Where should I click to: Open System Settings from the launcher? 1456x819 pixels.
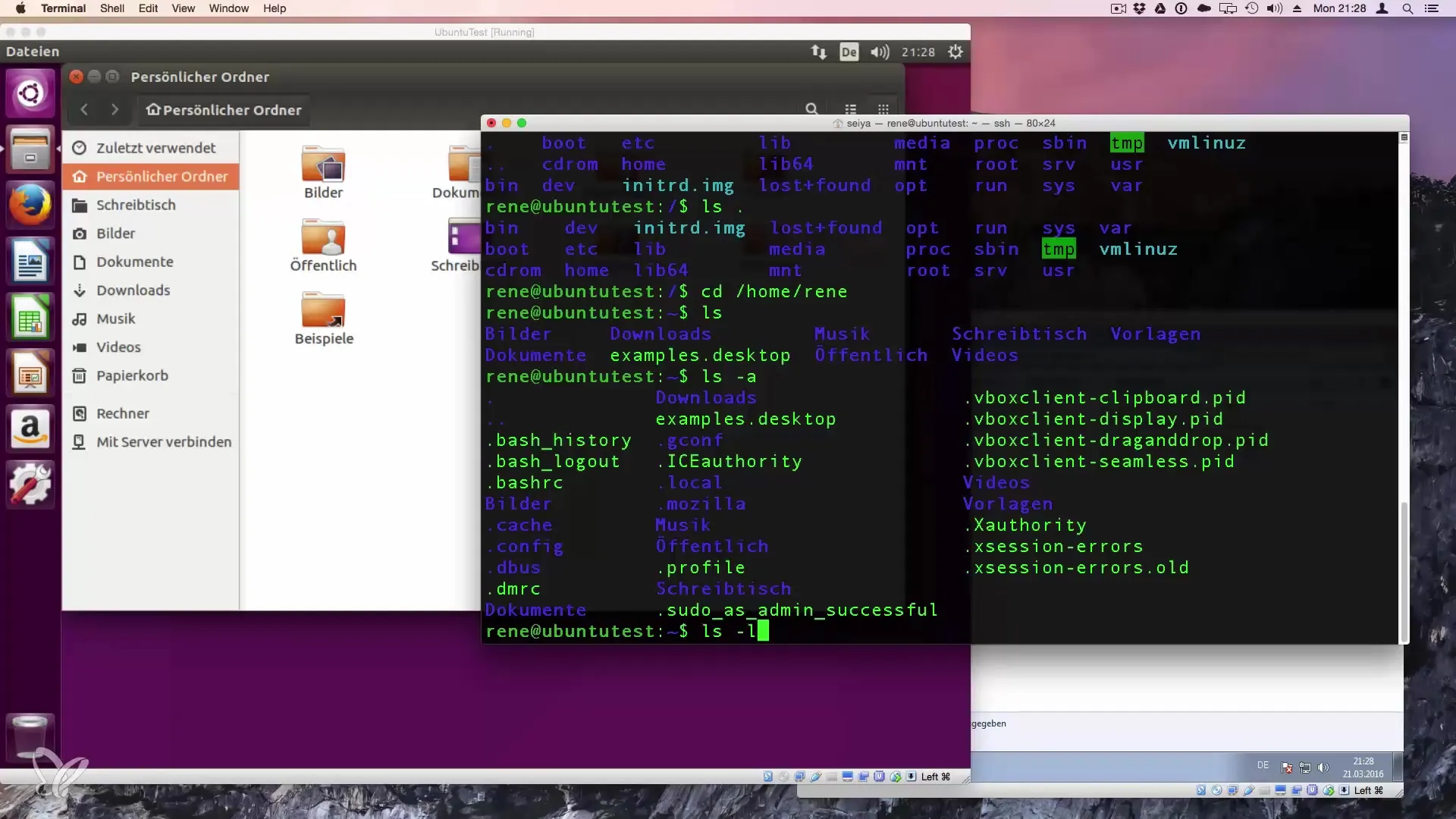coord(30,485)
